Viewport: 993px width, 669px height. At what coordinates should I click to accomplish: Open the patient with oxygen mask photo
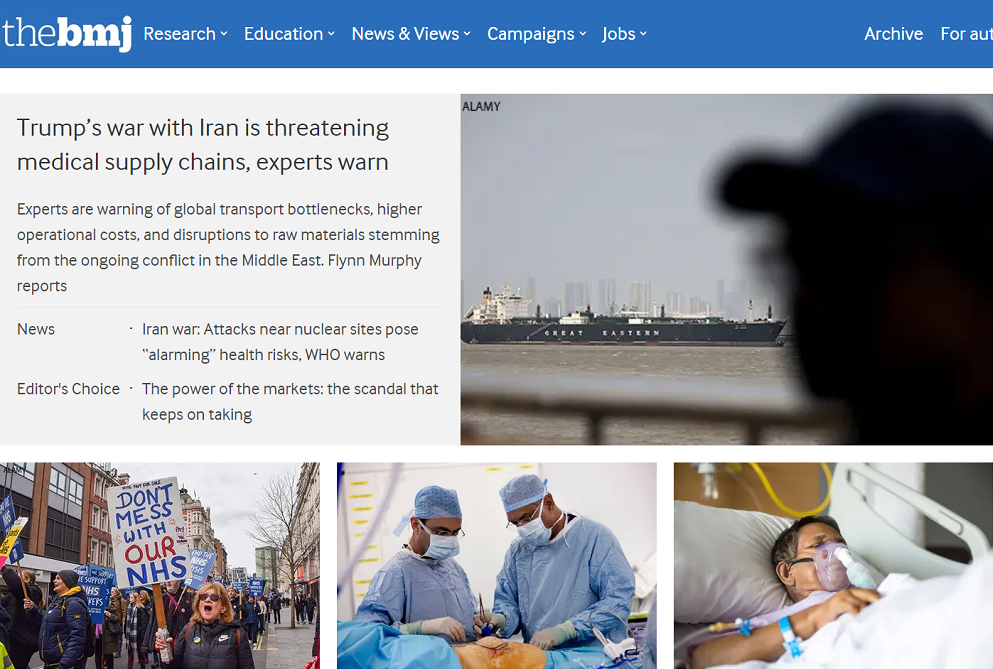[833, 565]
